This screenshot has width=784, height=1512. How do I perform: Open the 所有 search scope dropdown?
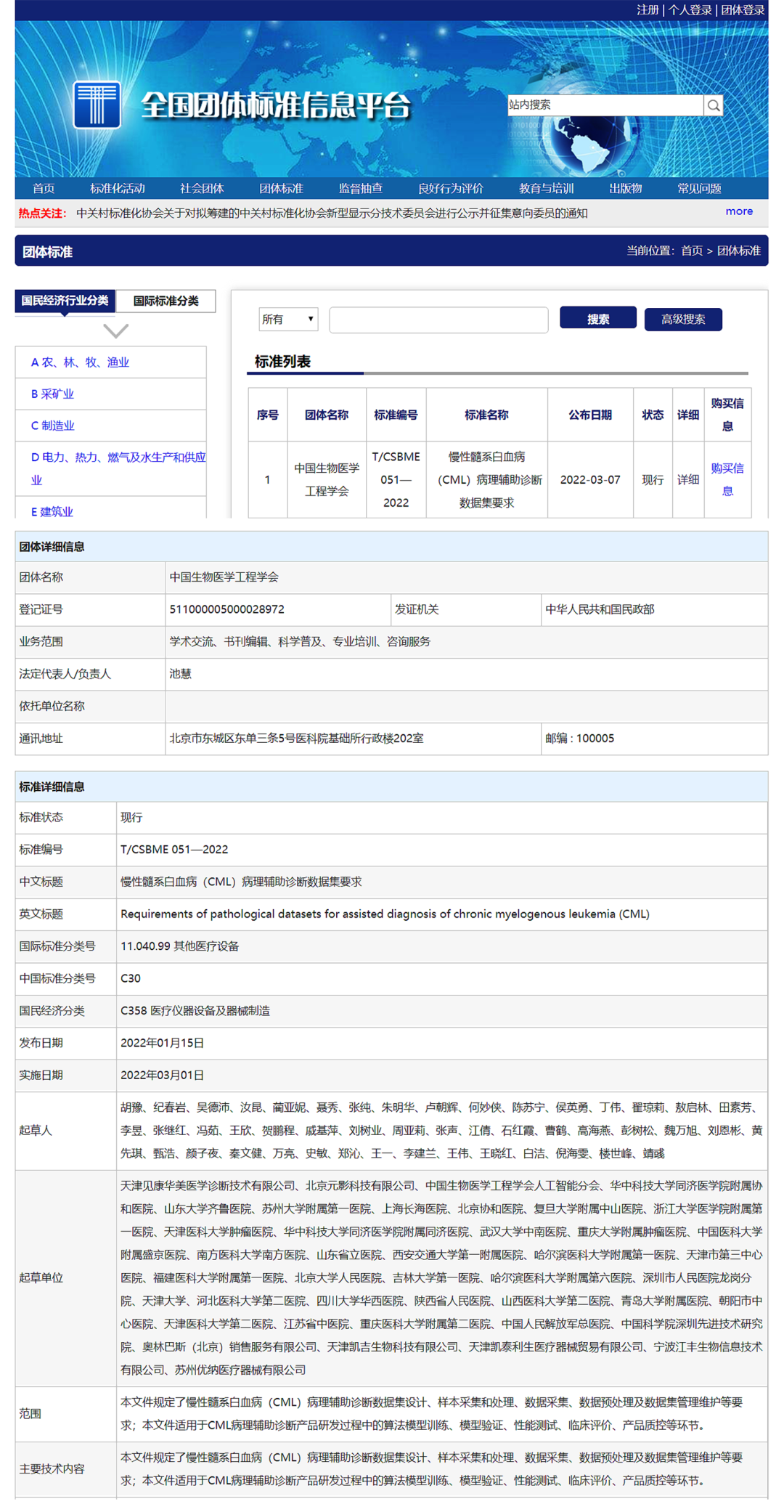pyautogui.click(x=288, y=320)
